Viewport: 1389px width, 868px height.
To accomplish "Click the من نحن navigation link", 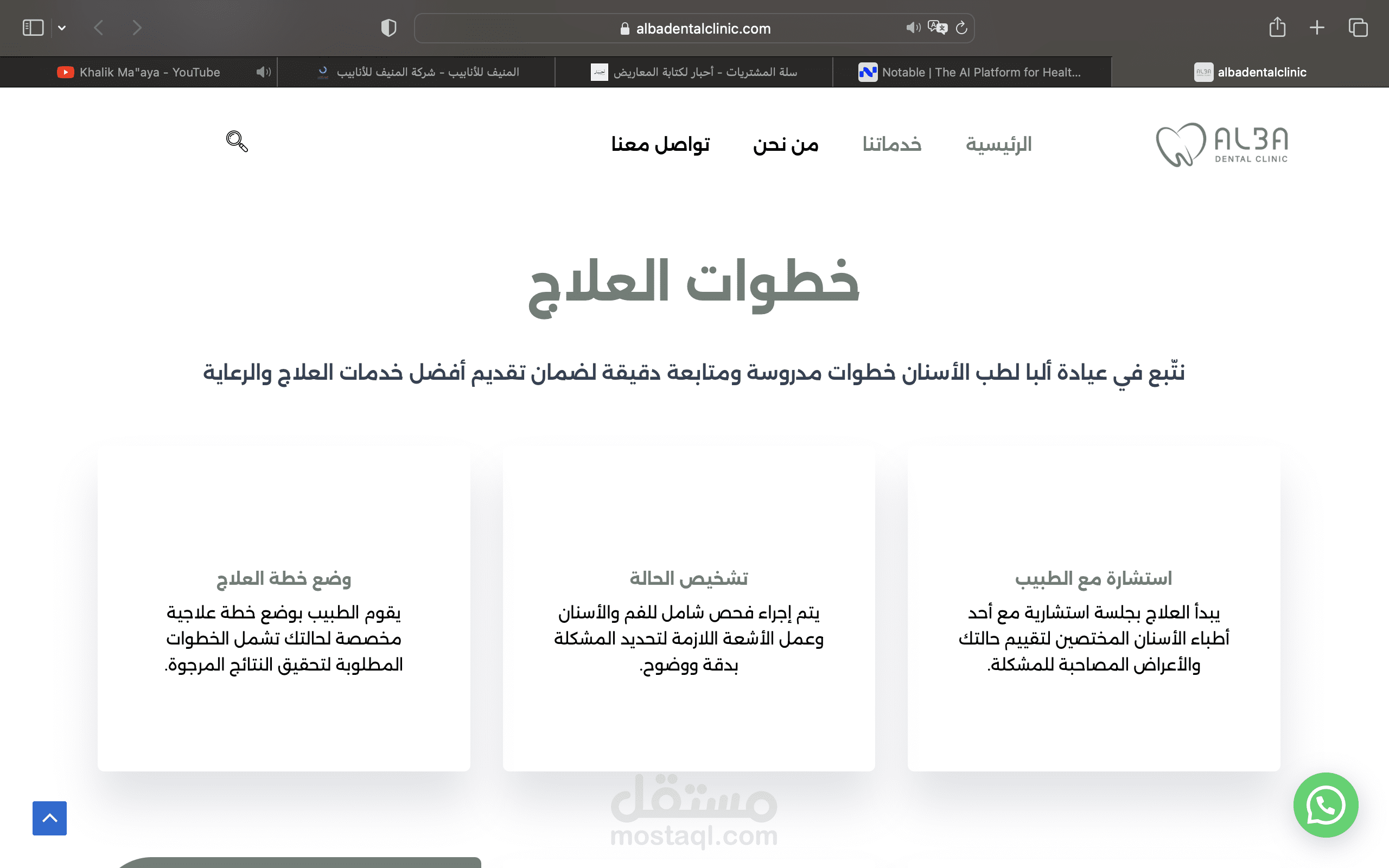I will click(x=785, y=144).
